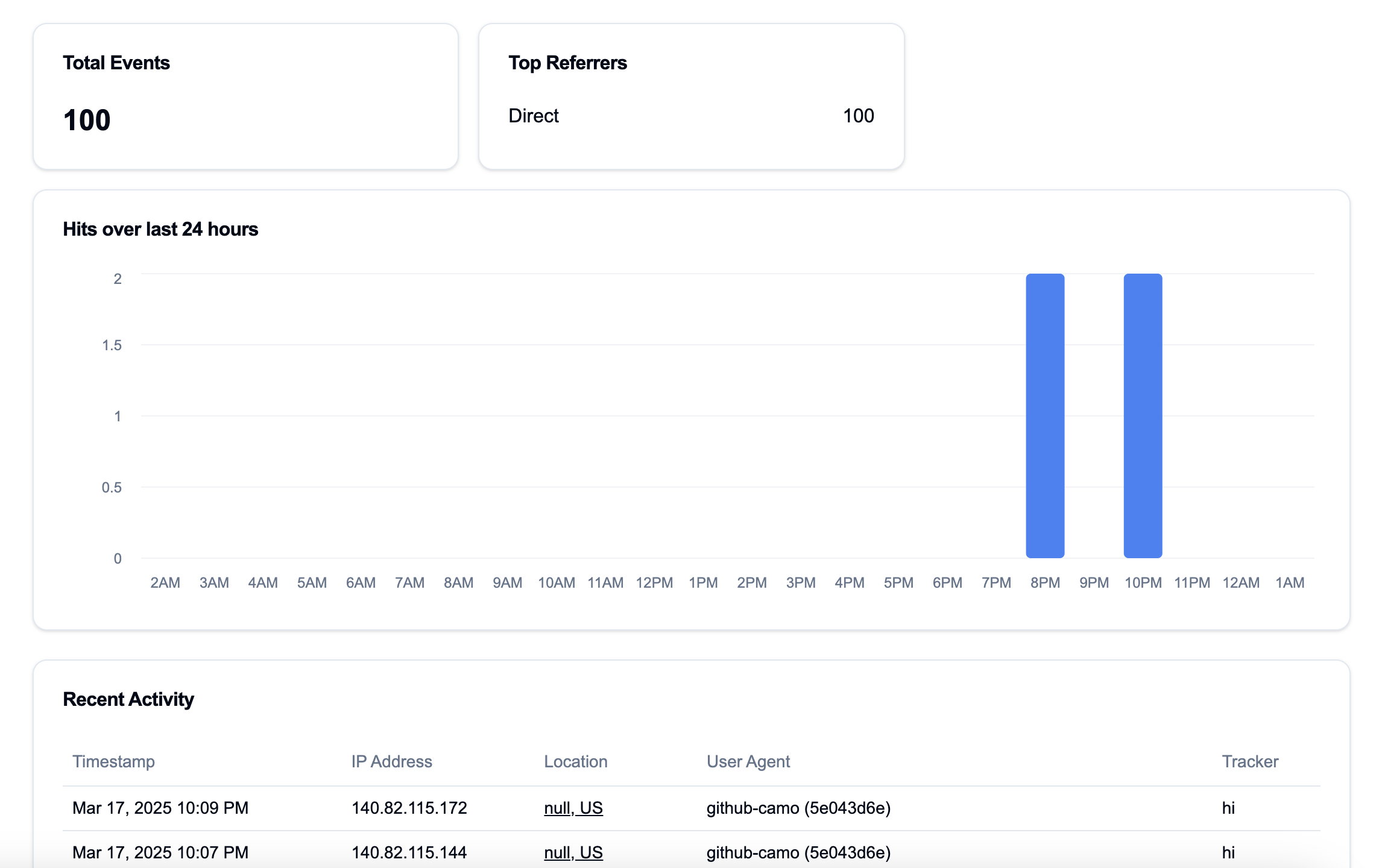Open the null, US link for 10:09 PM
The image size is (1382, 868).
point(573,808)
